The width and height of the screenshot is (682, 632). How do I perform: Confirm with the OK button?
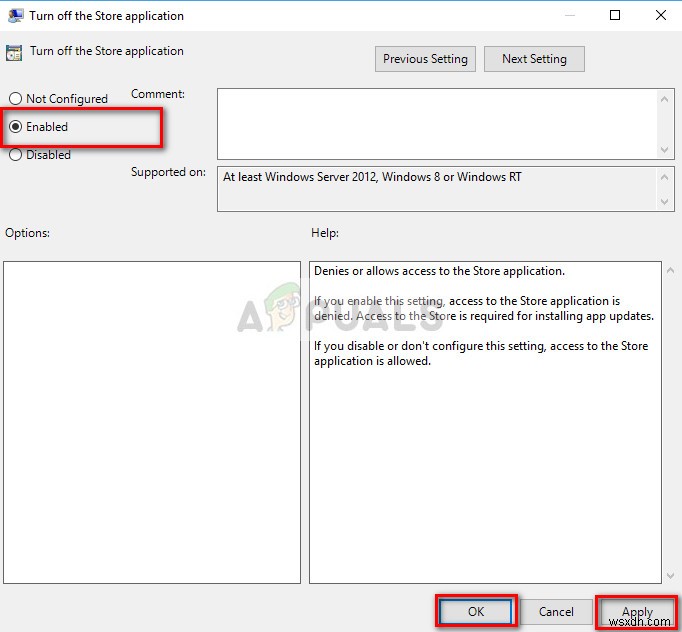pos(475,611)
